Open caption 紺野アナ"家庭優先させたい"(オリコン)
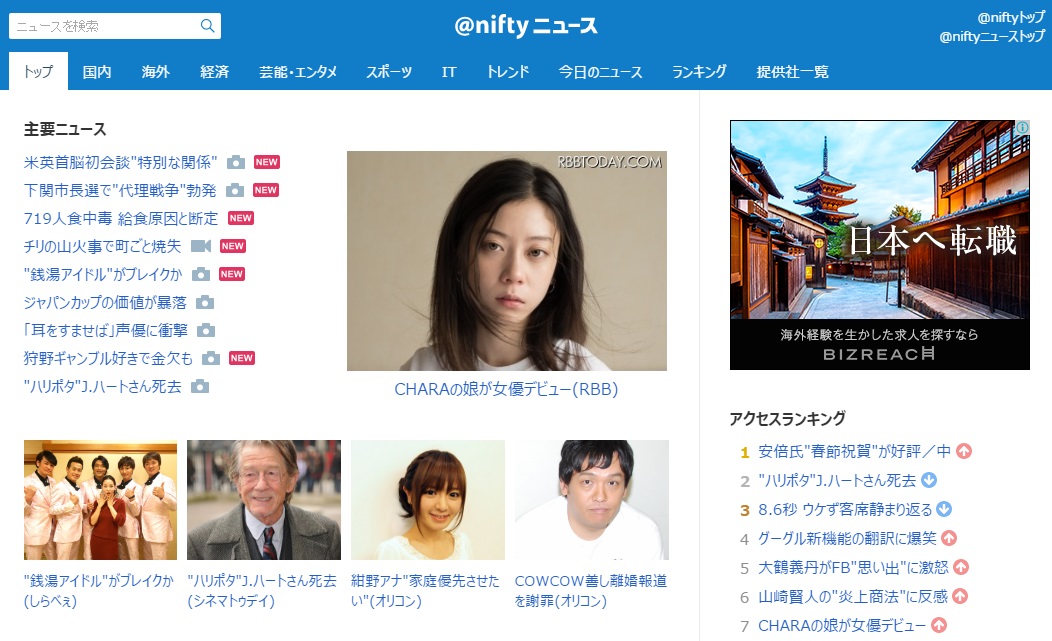The height and width of the screenshot is (641, 1052). (x=425, y=591)
